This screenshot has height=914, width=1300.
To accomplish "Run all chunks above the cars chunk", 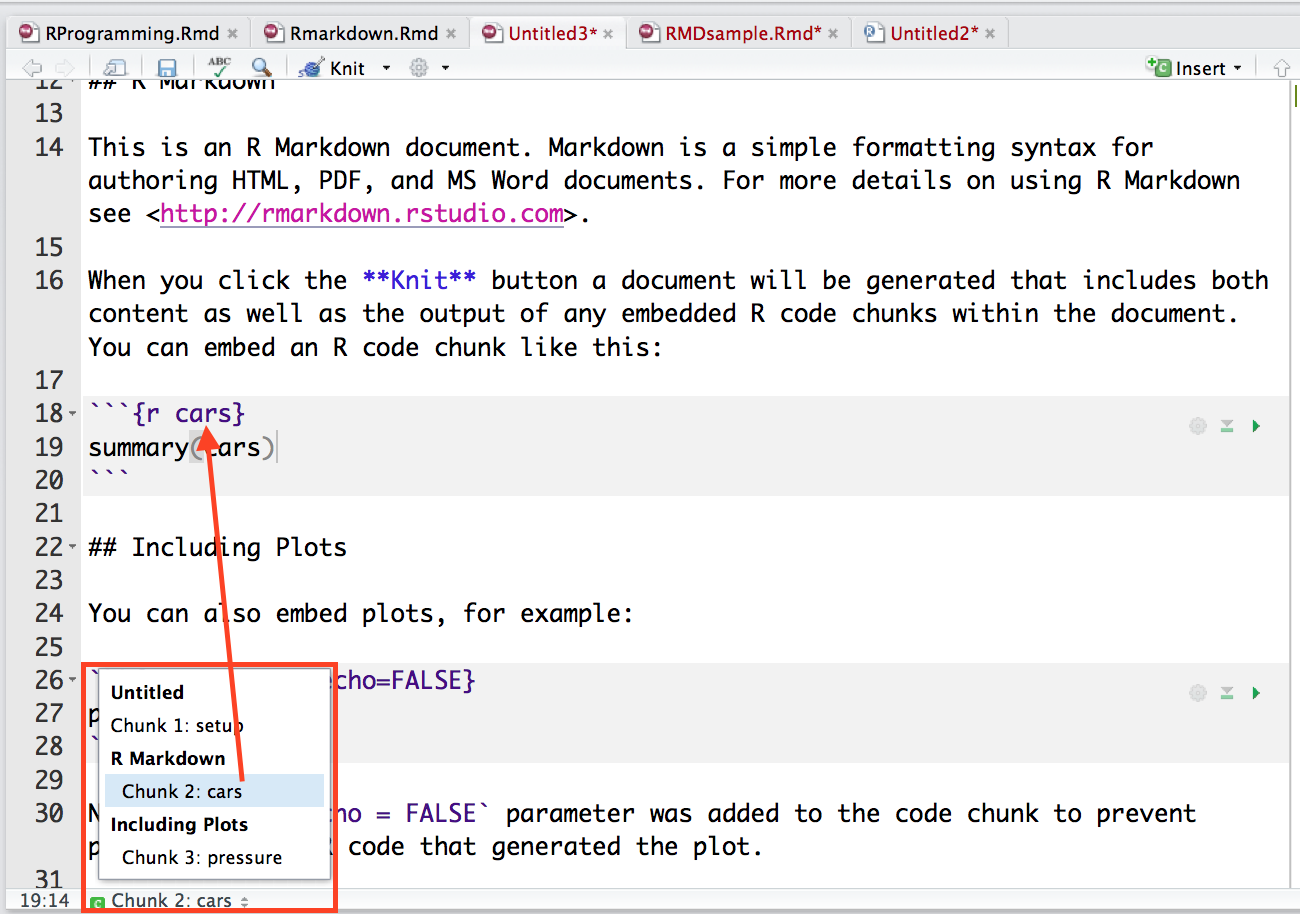I will pos(1227,426).
